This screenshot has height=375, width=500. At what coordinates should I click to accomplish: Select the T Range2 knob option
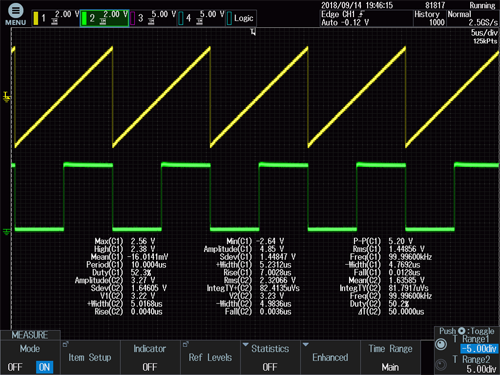tap(441, 365)
